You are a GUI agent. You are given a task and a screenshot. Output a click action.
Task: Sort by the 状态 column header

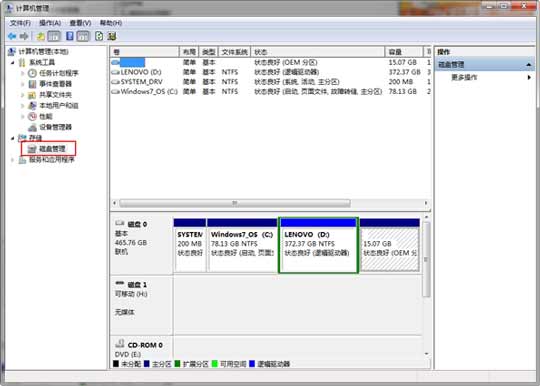pos(318,52)
